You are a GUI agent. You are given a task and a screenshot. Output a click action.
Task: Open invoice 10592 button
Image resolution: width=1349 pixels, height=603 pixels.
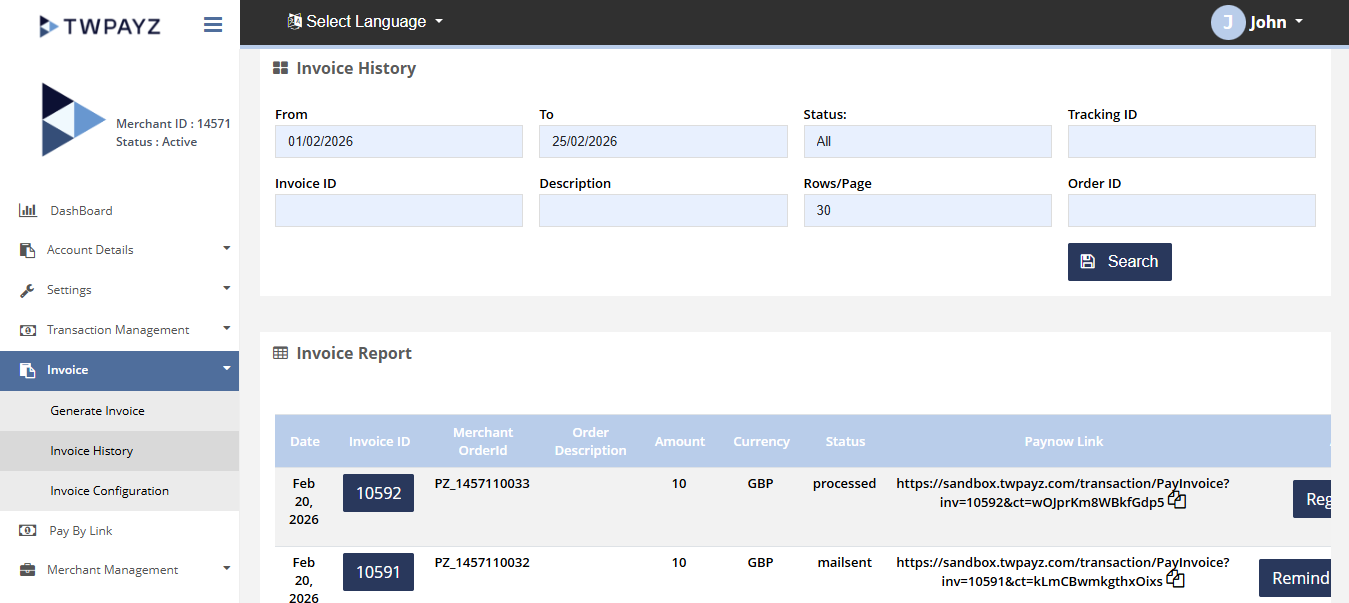click(378, 493)
